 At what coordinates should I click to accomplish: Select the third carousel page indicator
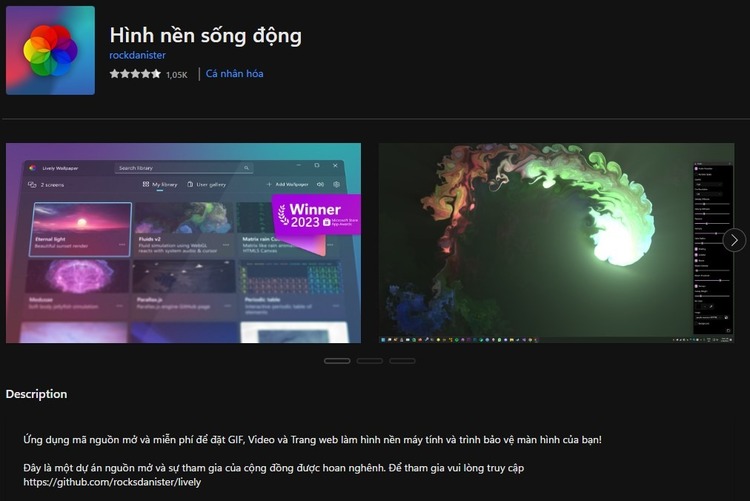pos(402,361)
